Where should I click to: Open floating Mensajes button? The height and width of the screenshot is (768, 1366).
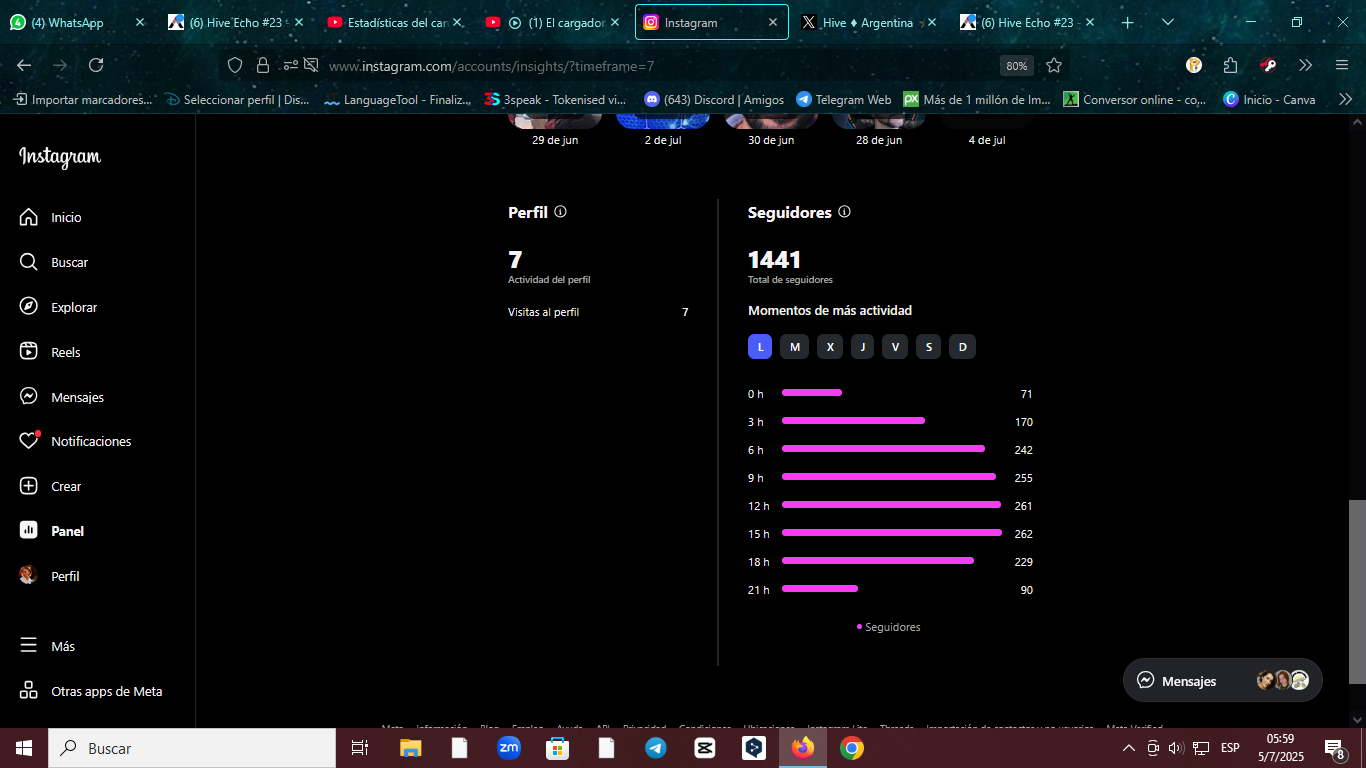pyautogui.click(x=1222, y=680)
